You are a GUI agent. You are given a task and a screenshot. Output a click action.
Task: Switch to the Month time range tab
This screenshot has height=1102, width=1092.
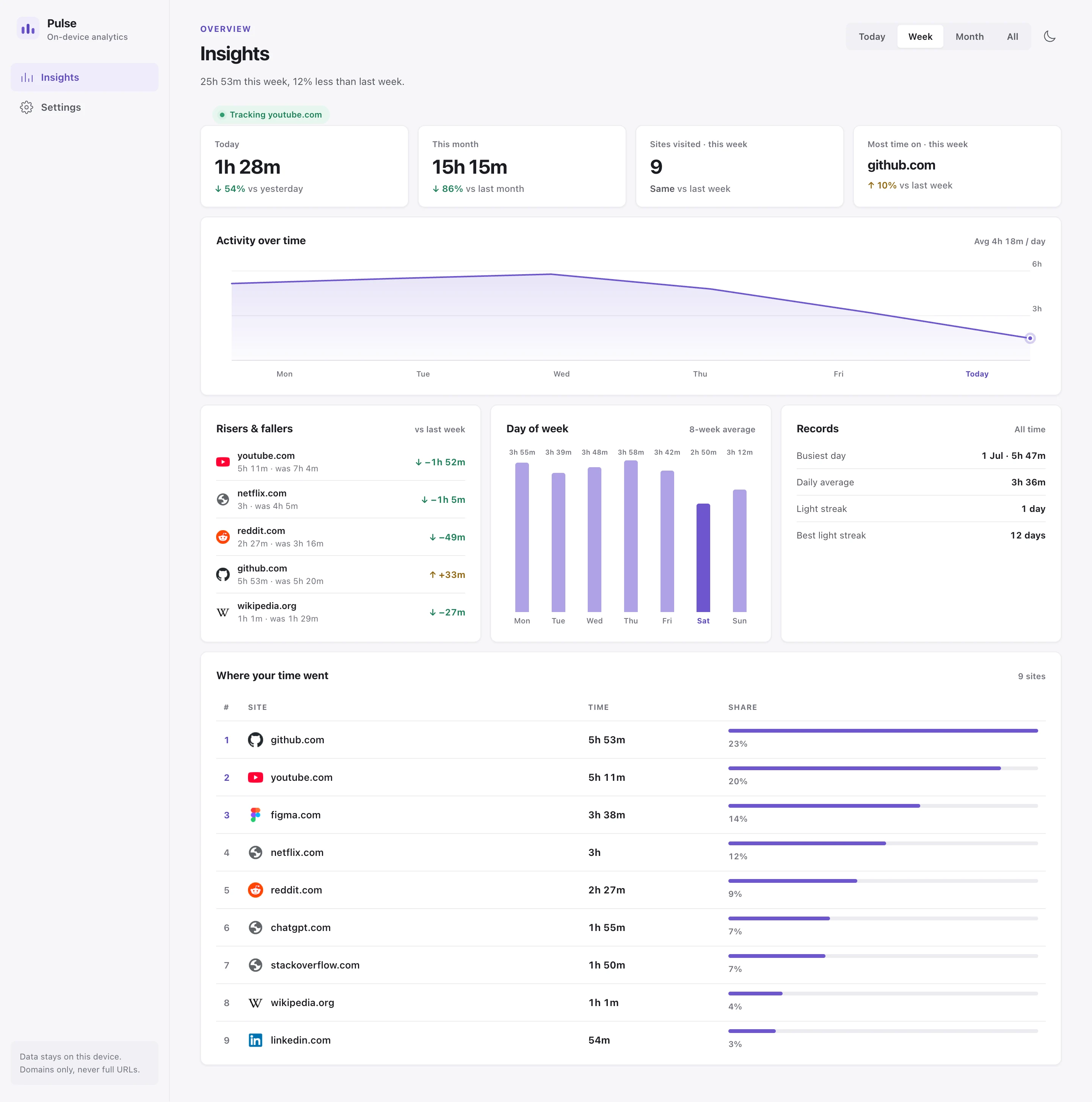[970, 36]
